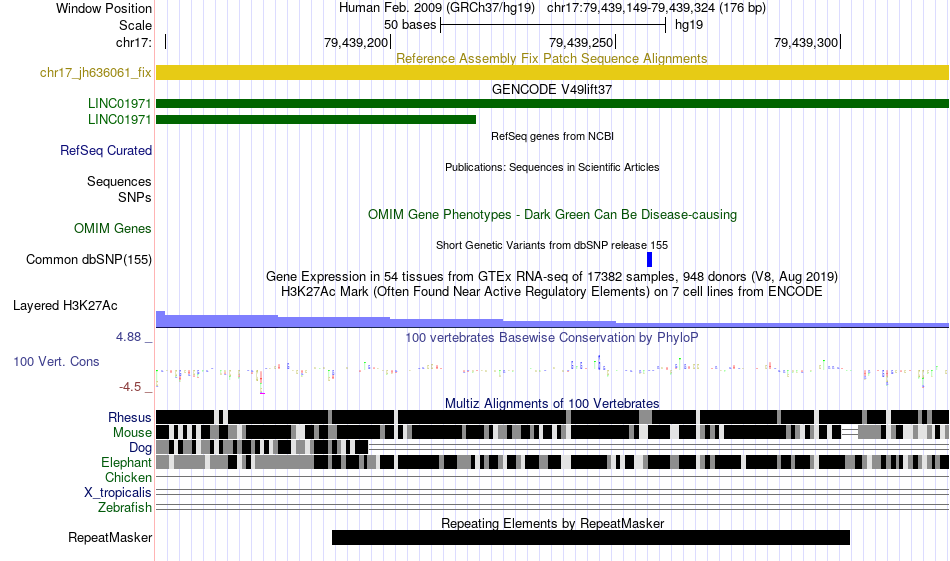
Task: Select the yellow fix patch alignment bar
Action: pyautogui.click(x=552, y=72)
